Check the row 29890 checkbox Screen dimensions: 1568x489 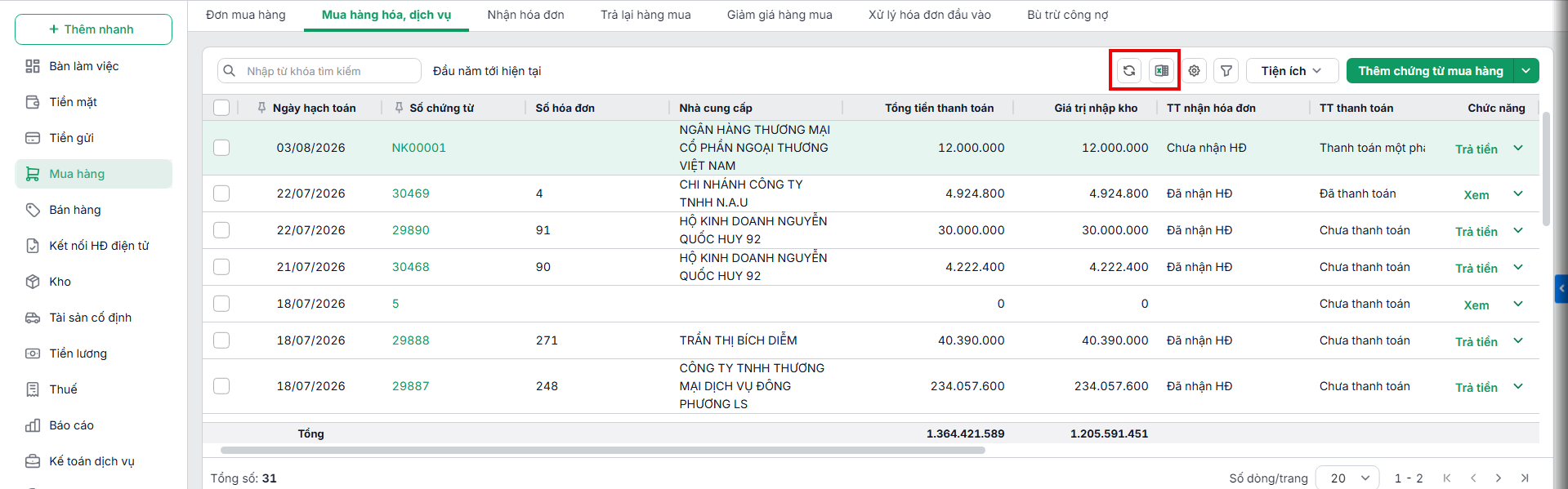coord(221,230)
